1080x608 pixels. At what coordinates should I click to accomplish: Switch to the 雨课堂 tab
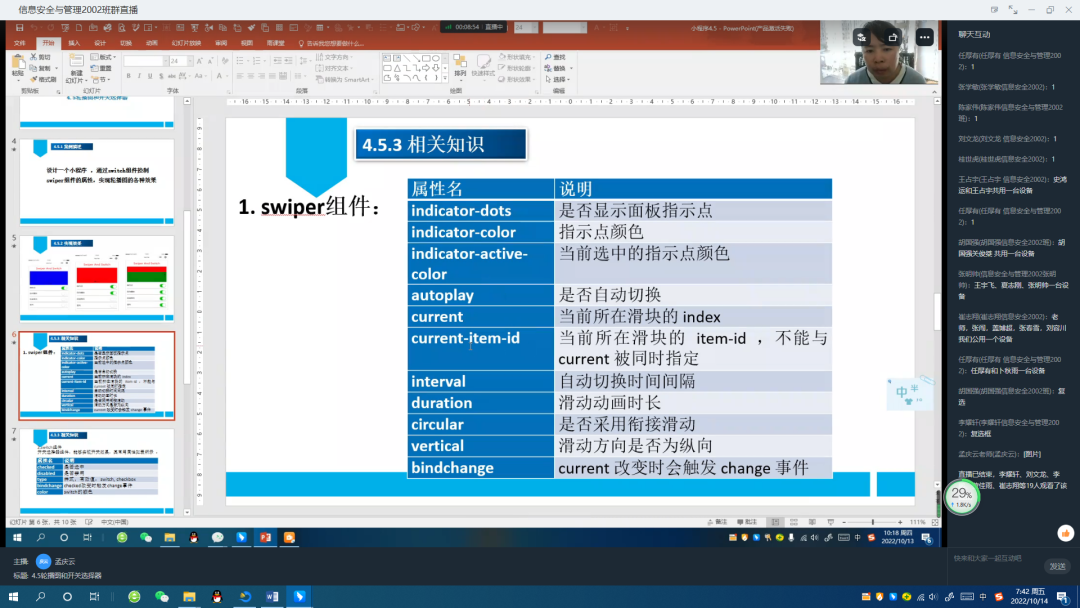(x=276, y=43)
